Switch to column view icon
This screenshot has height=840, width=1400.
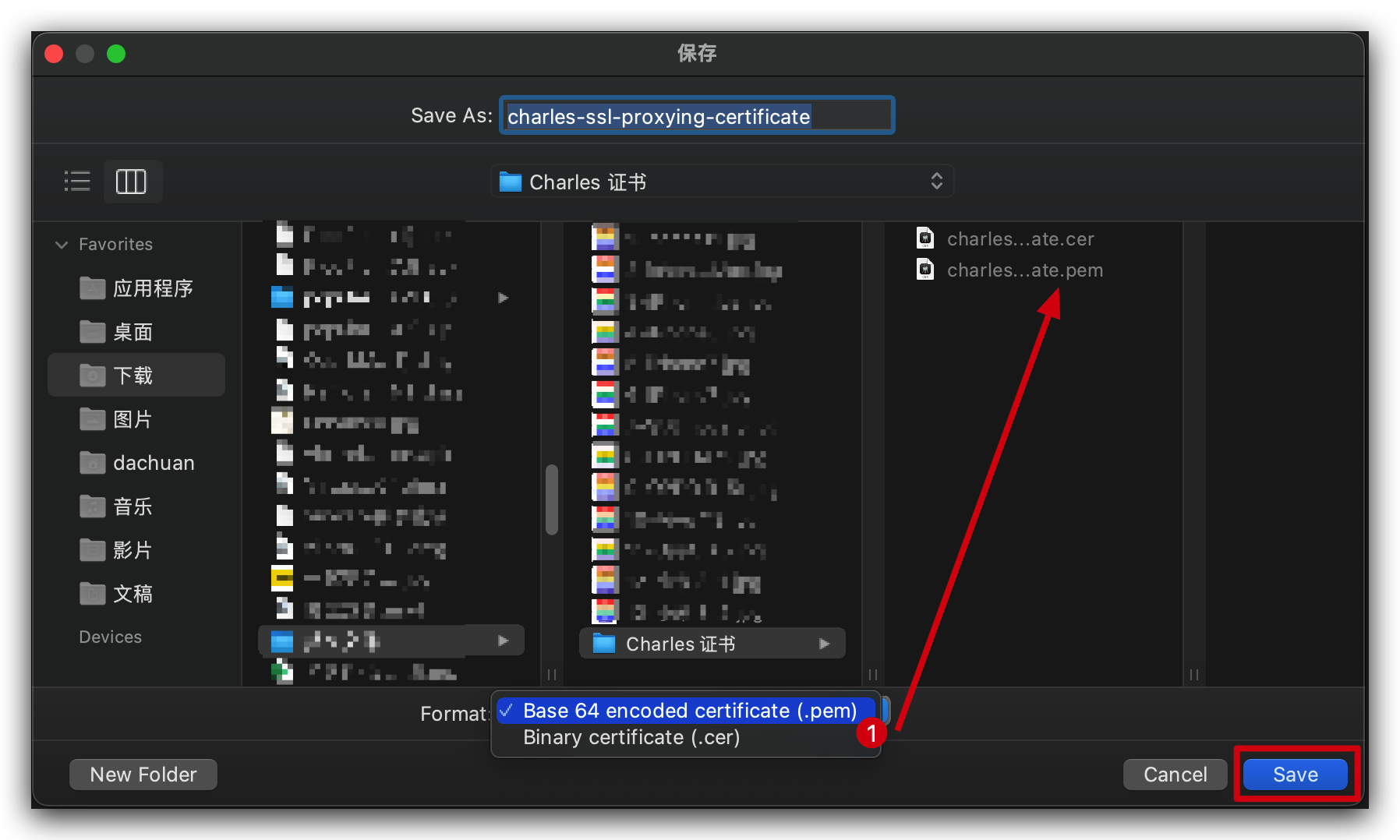(131, 182)
